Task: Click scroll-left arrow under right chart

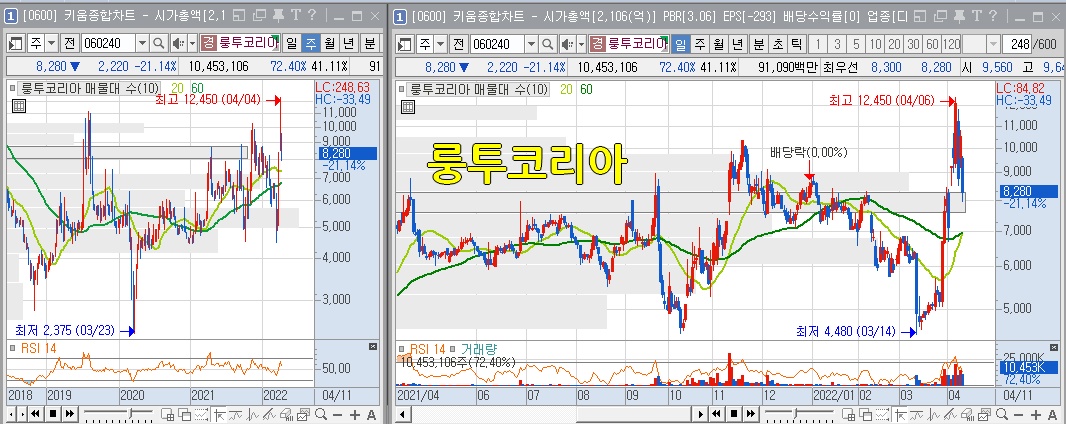Action: 401,413
